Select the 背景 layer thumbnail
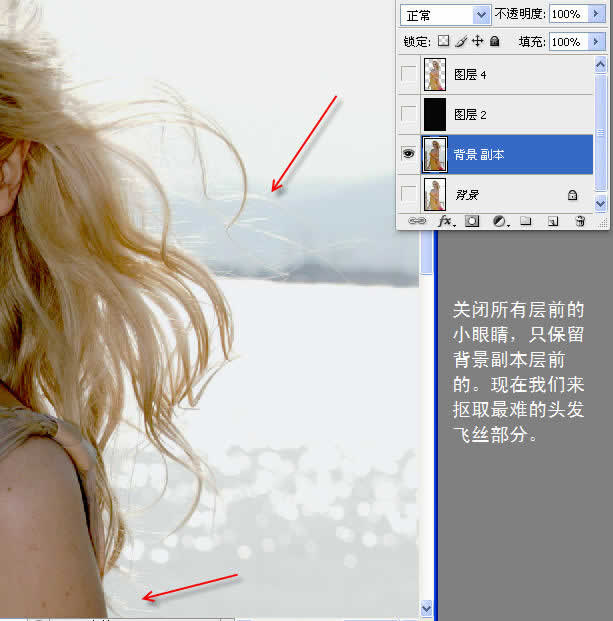Viewport: 613px width, 621px height. pyautogui.click(x=435, y=194)
